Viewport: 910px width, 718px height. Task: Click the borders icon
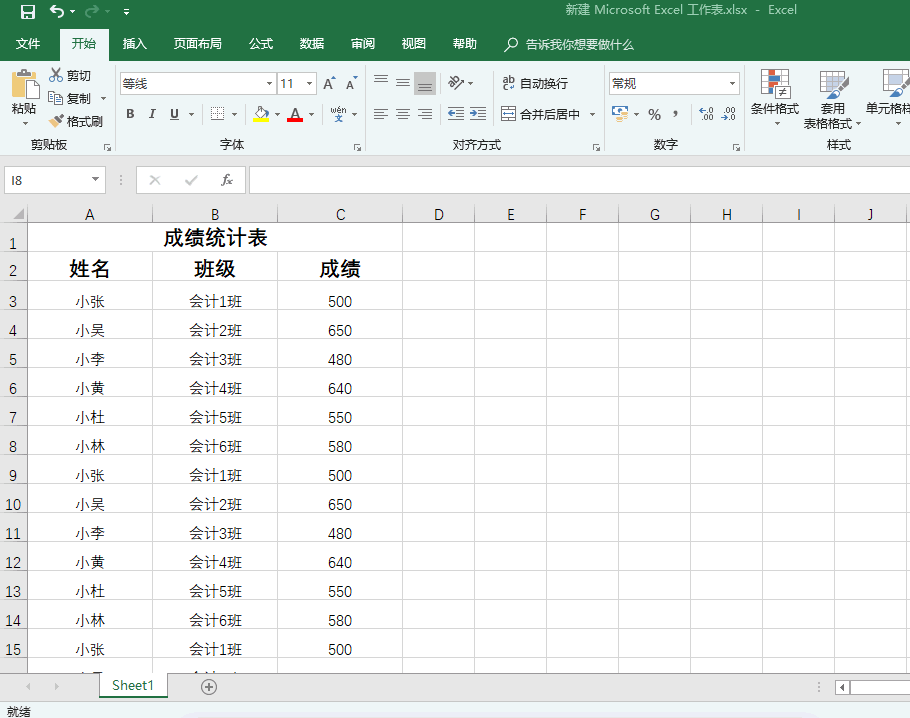coord(218,114)
